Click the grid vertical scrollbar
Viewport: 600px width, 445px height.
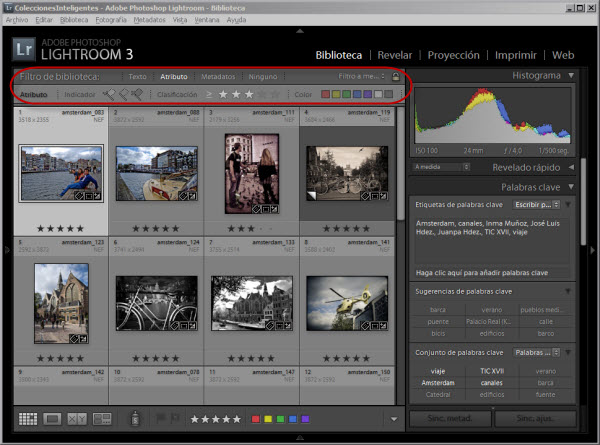click(x=400, y=164)
